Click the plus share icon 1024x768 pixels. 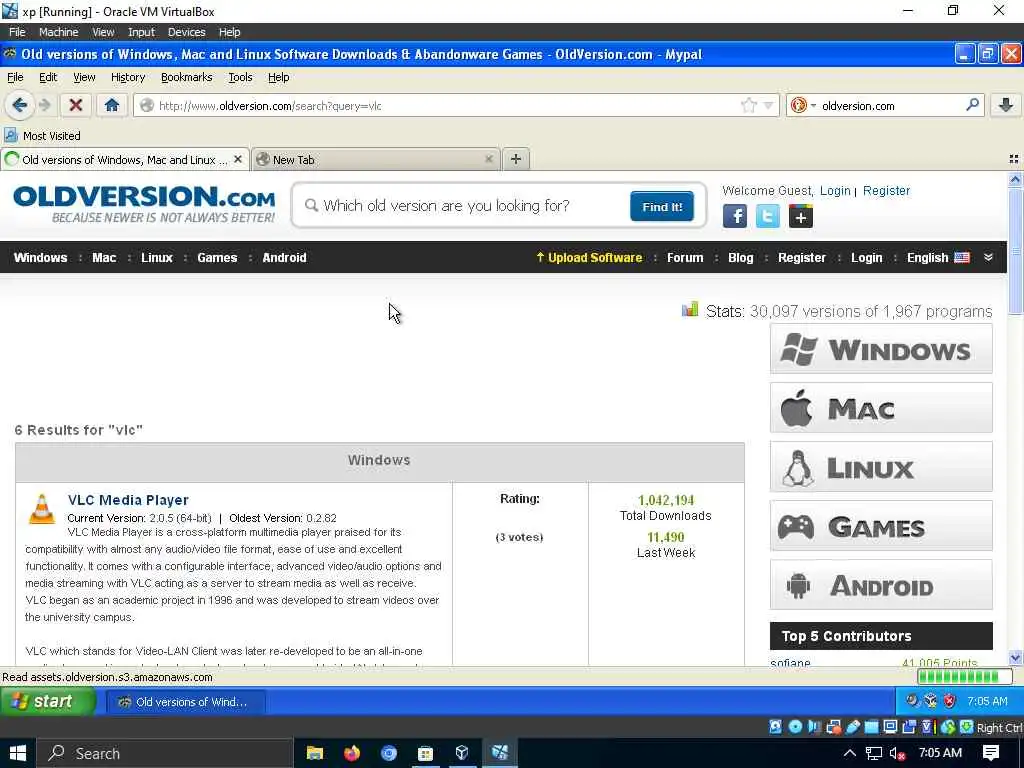pos(801,216)
